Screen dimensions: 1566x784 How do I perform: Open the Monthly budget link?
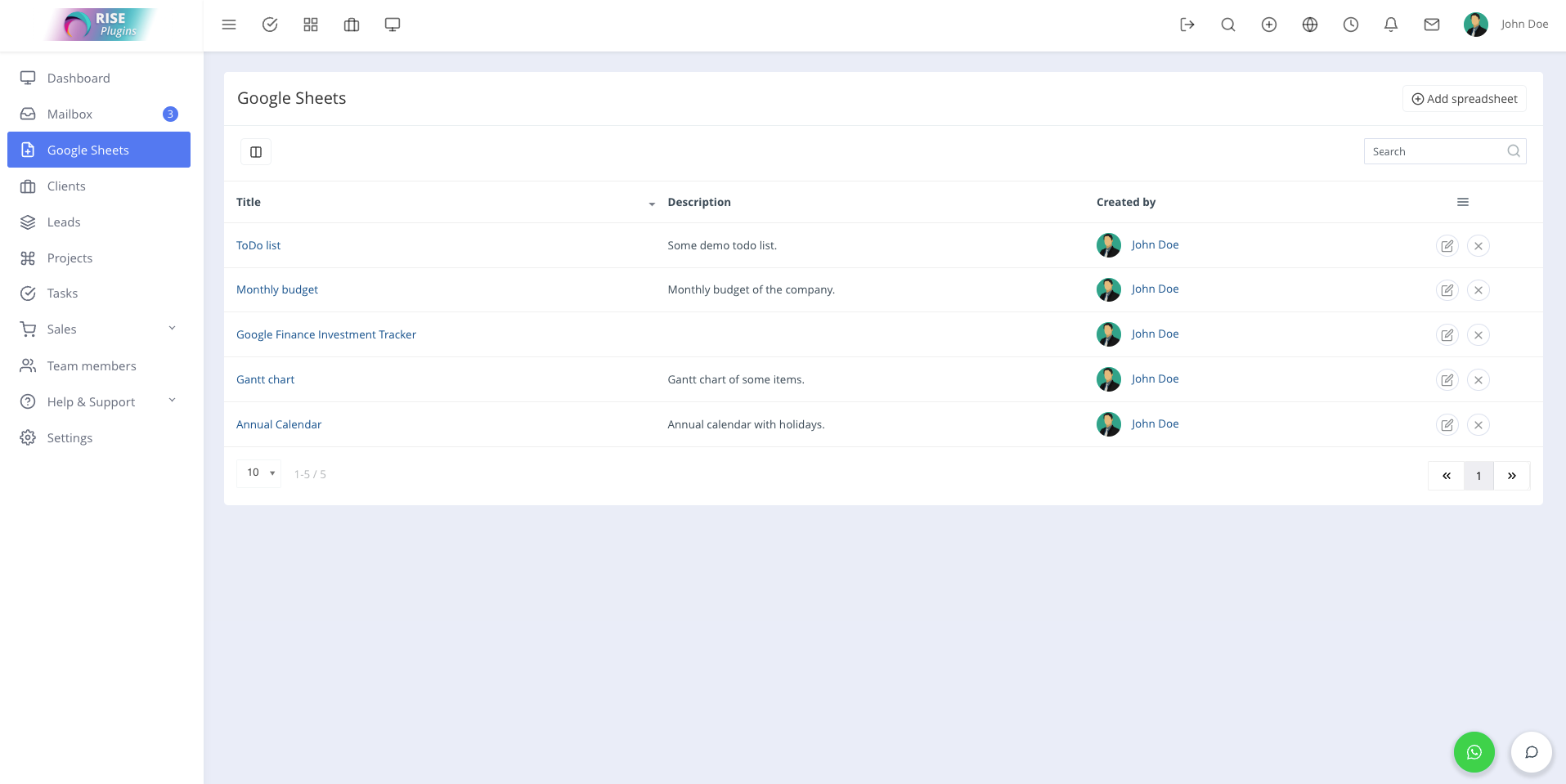(277, 289)
